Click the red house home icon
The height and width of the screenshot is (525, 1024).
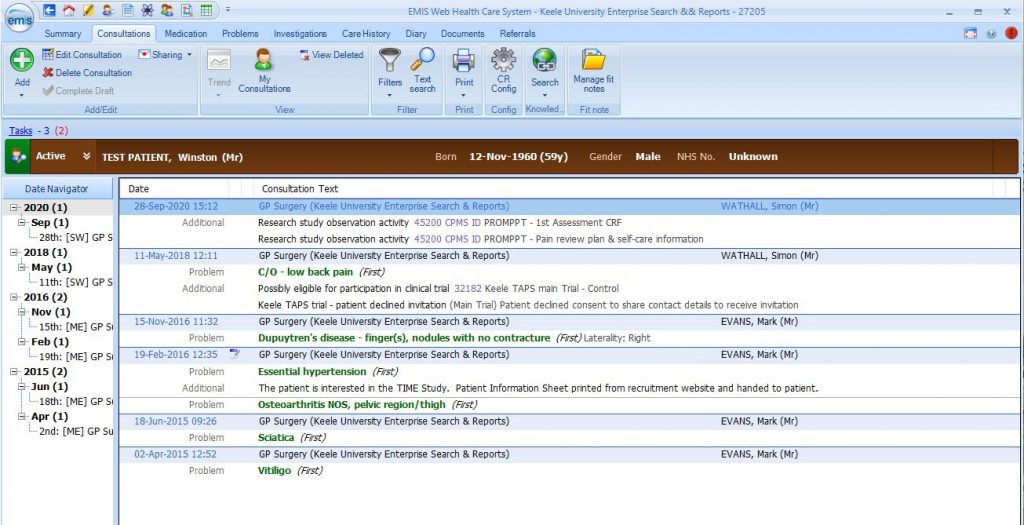point(69,10)
